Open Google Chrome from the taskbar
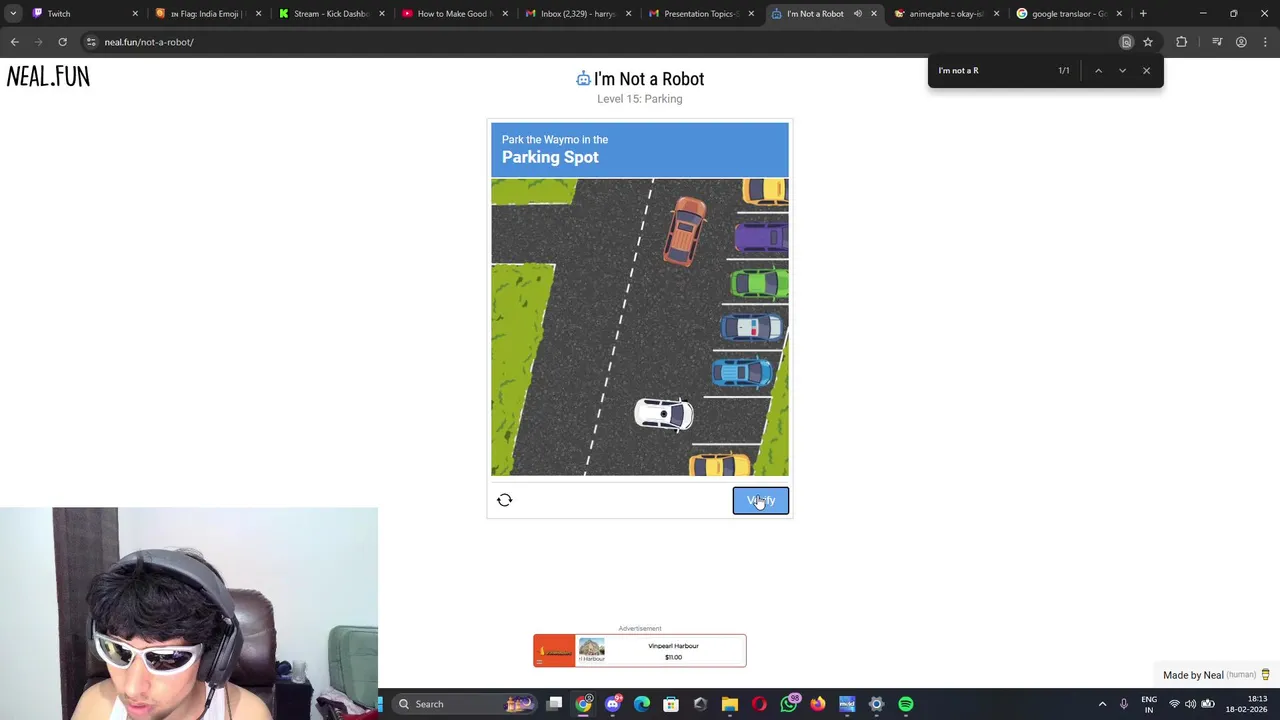 584,704
